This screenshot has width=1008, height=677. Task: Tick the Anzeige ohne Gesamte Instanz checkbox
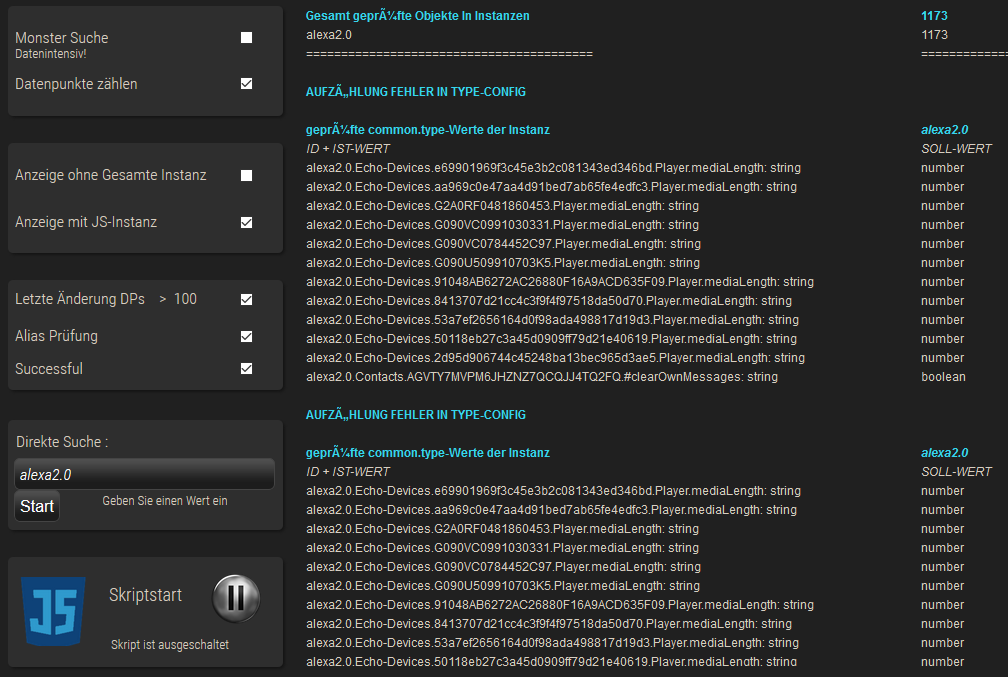(x=246, y=176)
